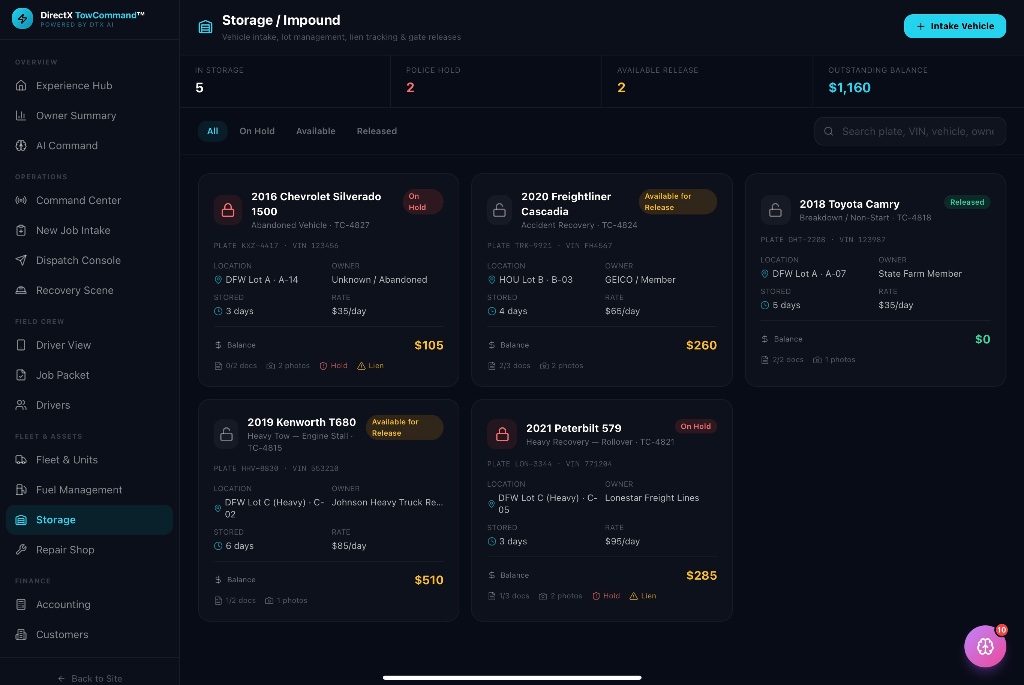Open the 2021 Peterbilt 579 title
The image size is (1024, 685).
[x=573, y=428]
